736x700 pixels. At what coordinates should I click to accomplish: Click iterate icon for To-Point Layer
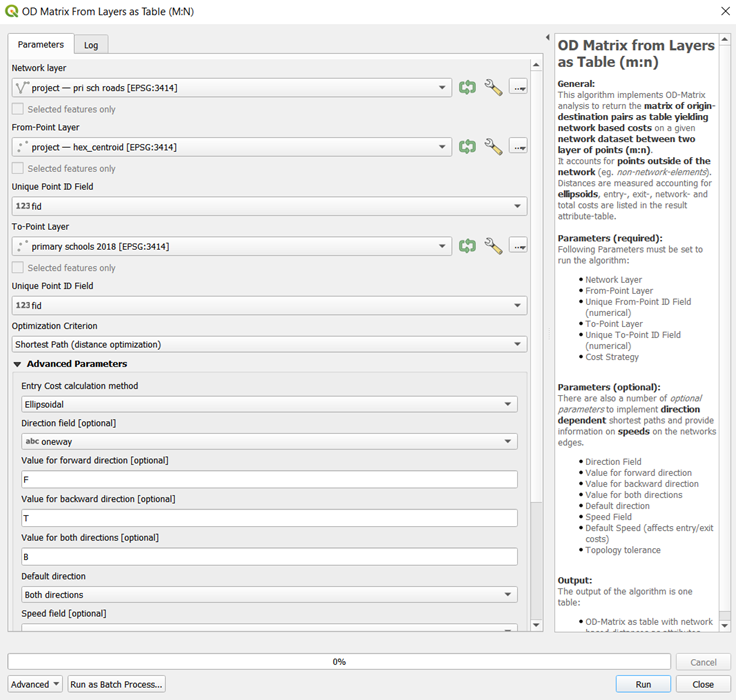pyautogui.click(x=467, y=246)
